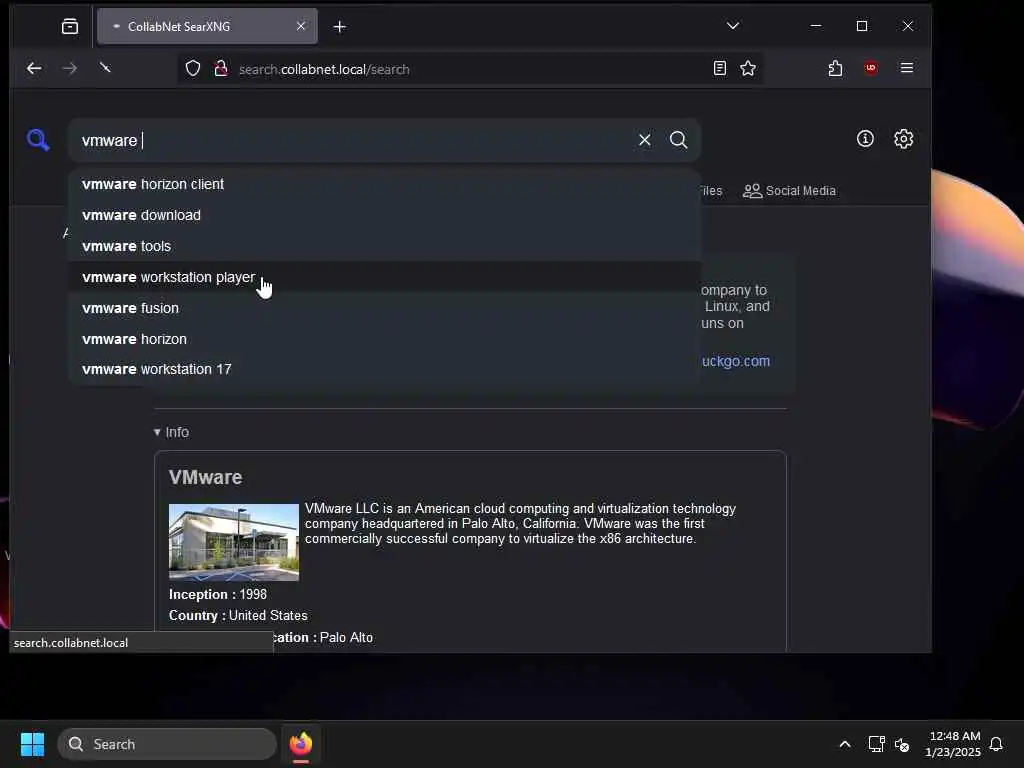Viewport: 1024px width, 768px height.
Task: Select suggestion vmware download
Action: [385, 215]
